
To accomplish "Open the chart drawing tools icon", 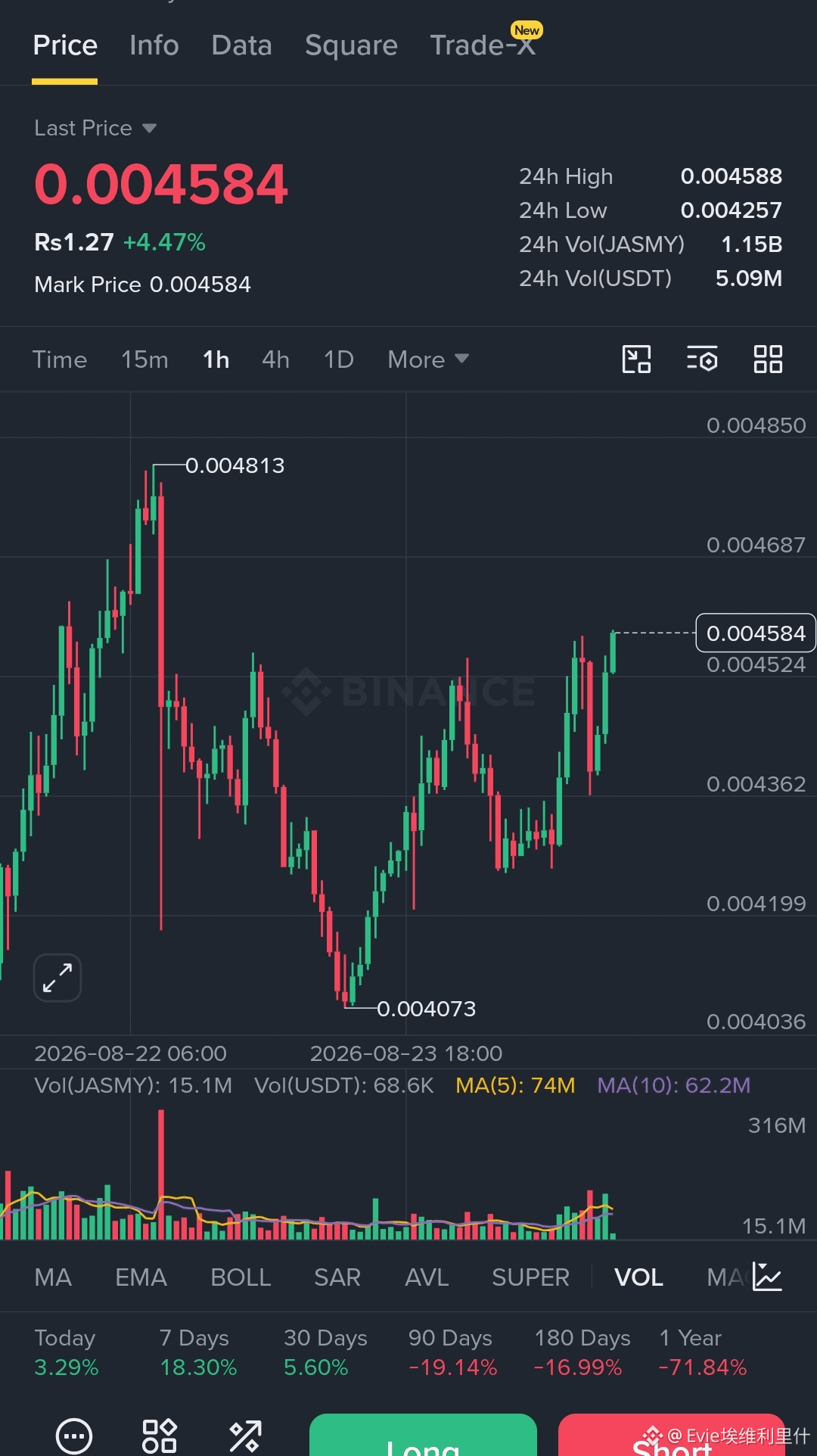I will pos(636,359).
